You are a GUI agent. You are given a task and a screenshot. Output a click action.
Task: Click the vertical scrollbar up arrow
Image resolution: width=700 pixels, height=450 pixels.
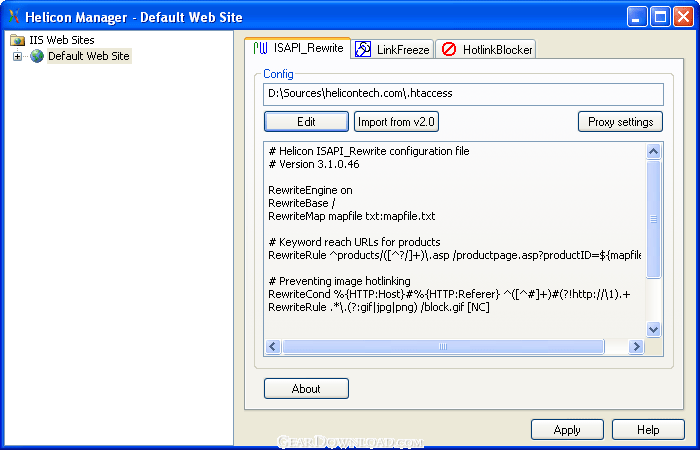(654, 151)
